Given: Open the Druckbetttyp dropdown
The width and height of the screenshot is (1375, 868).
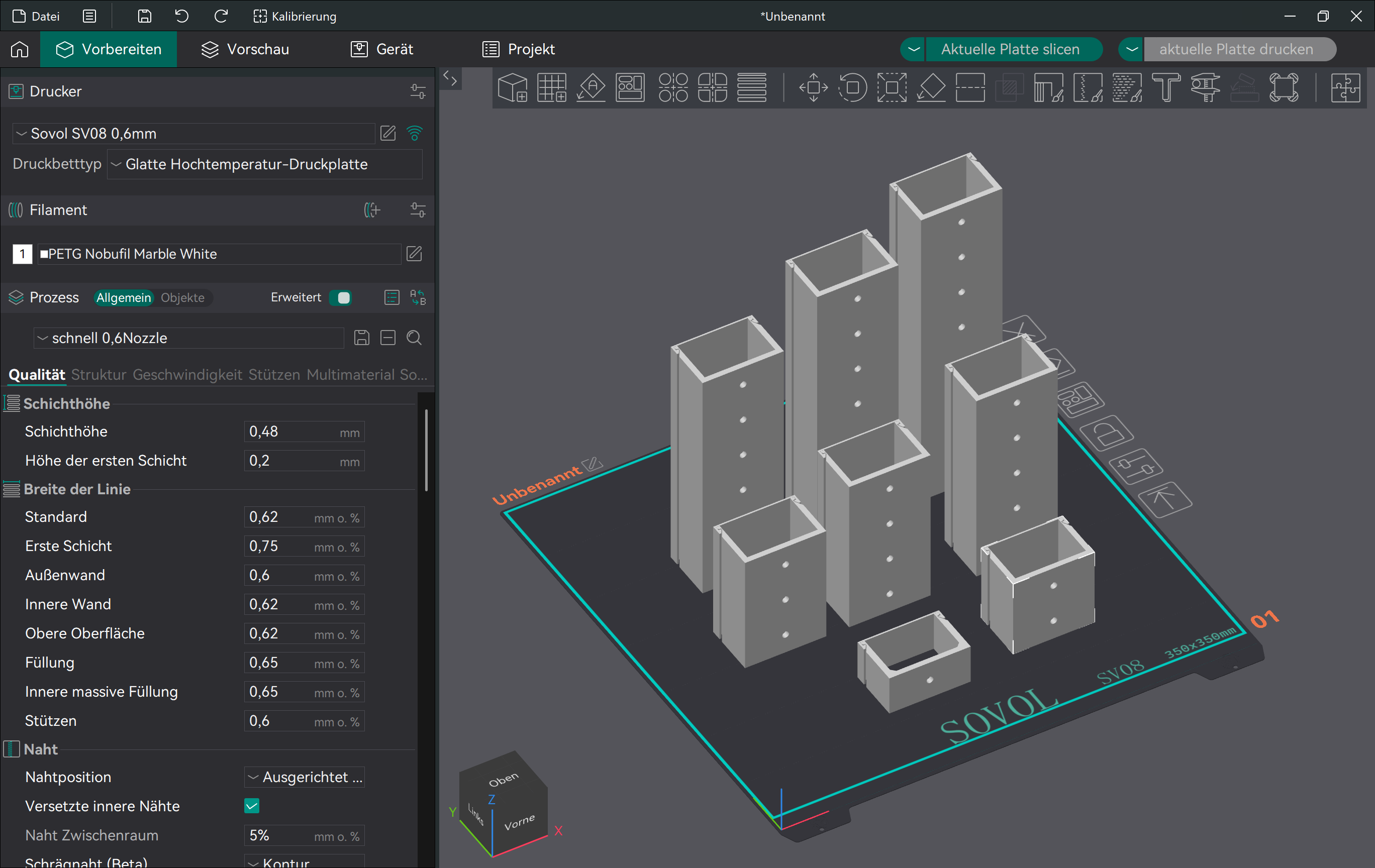Looking at the screenshot, I should point(265,164).
